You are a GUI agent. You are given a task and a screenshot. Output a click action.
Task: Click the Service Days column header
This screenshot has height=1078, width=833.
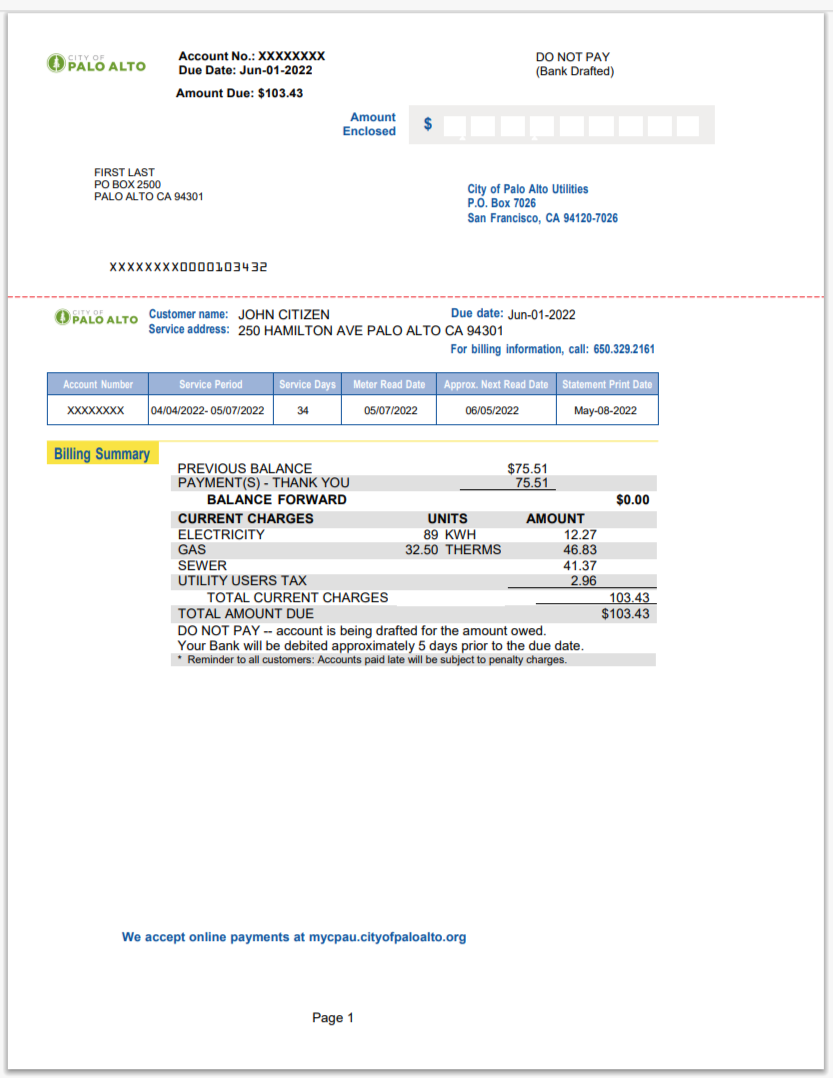click(x=307, y=384)
